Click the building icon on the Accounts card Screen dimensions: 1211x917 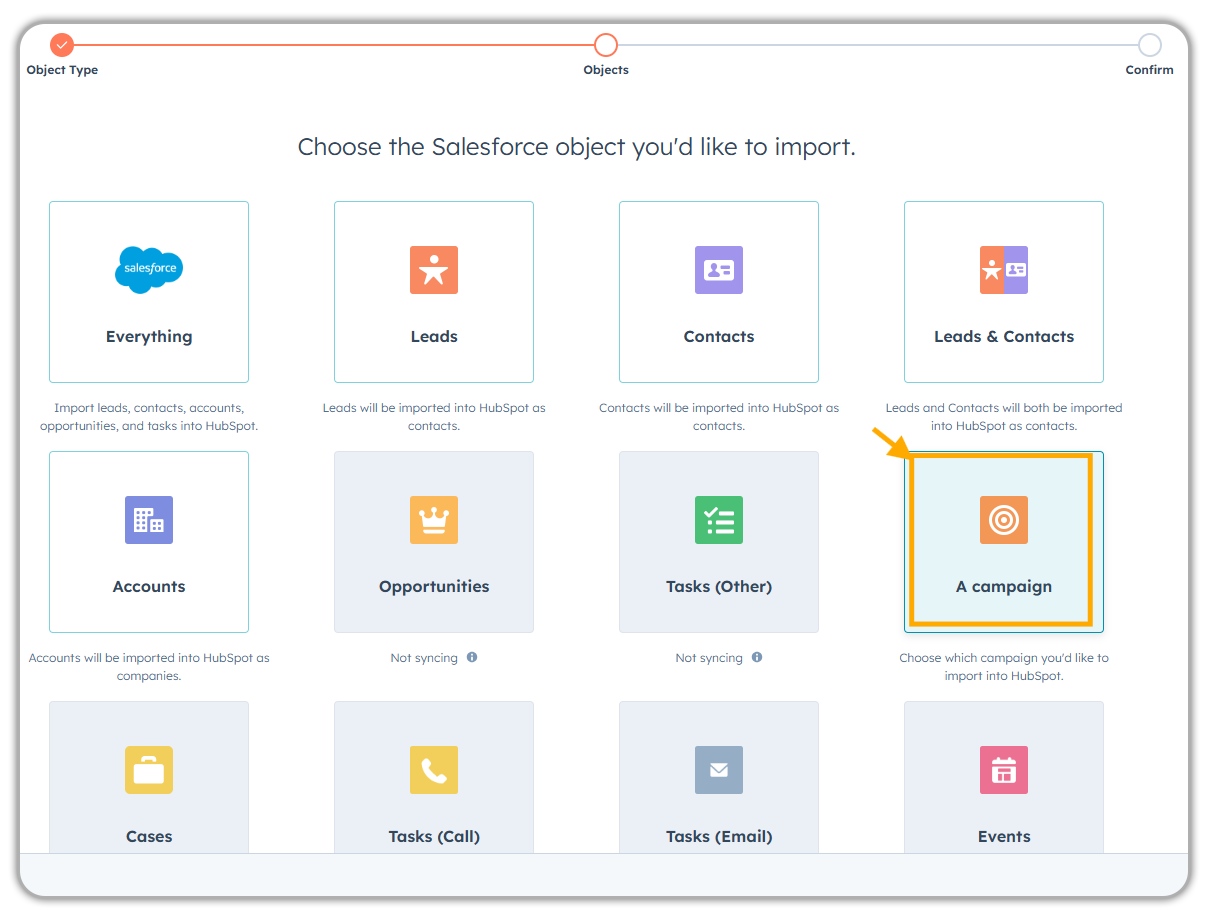click(148, 519)
